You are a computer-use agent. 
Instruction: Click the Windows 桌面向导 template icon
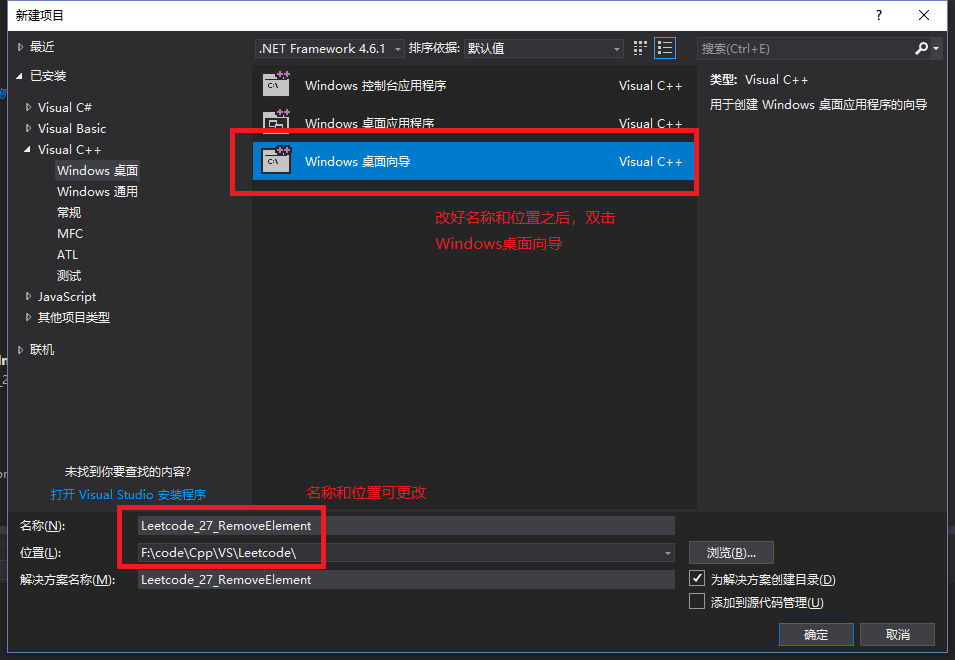click(x=277, y=161)
